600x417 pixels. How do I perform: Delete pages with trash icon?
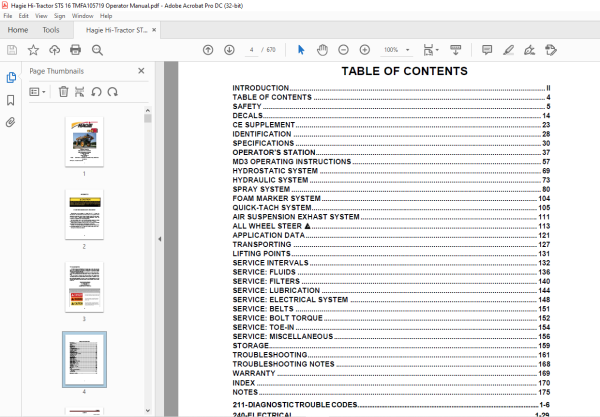[64, 92]
